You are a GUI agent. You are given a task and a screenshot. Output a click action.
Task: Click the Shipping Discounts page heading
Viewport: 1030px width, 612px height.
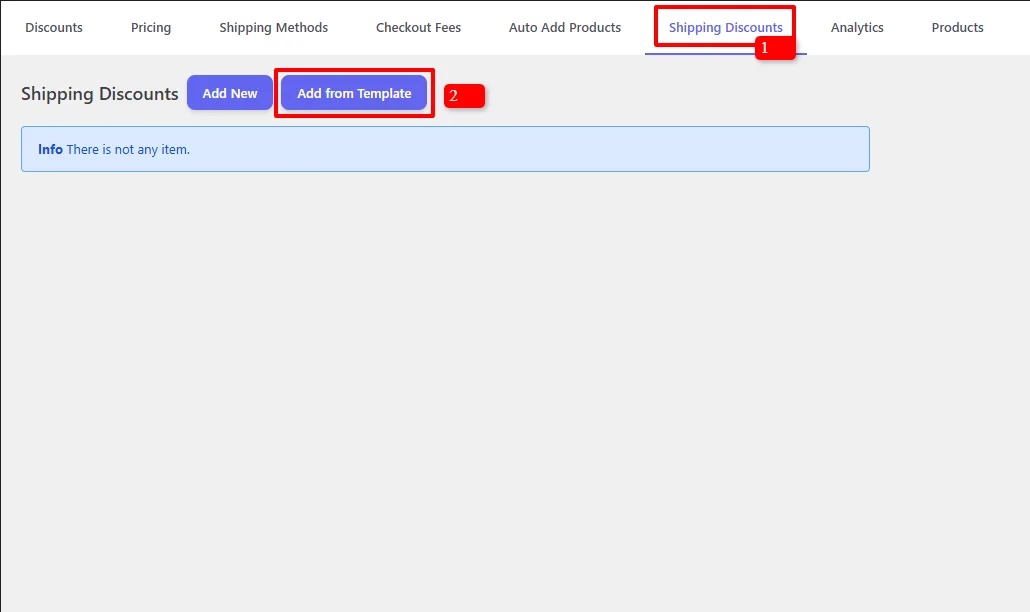coord(100,94)
